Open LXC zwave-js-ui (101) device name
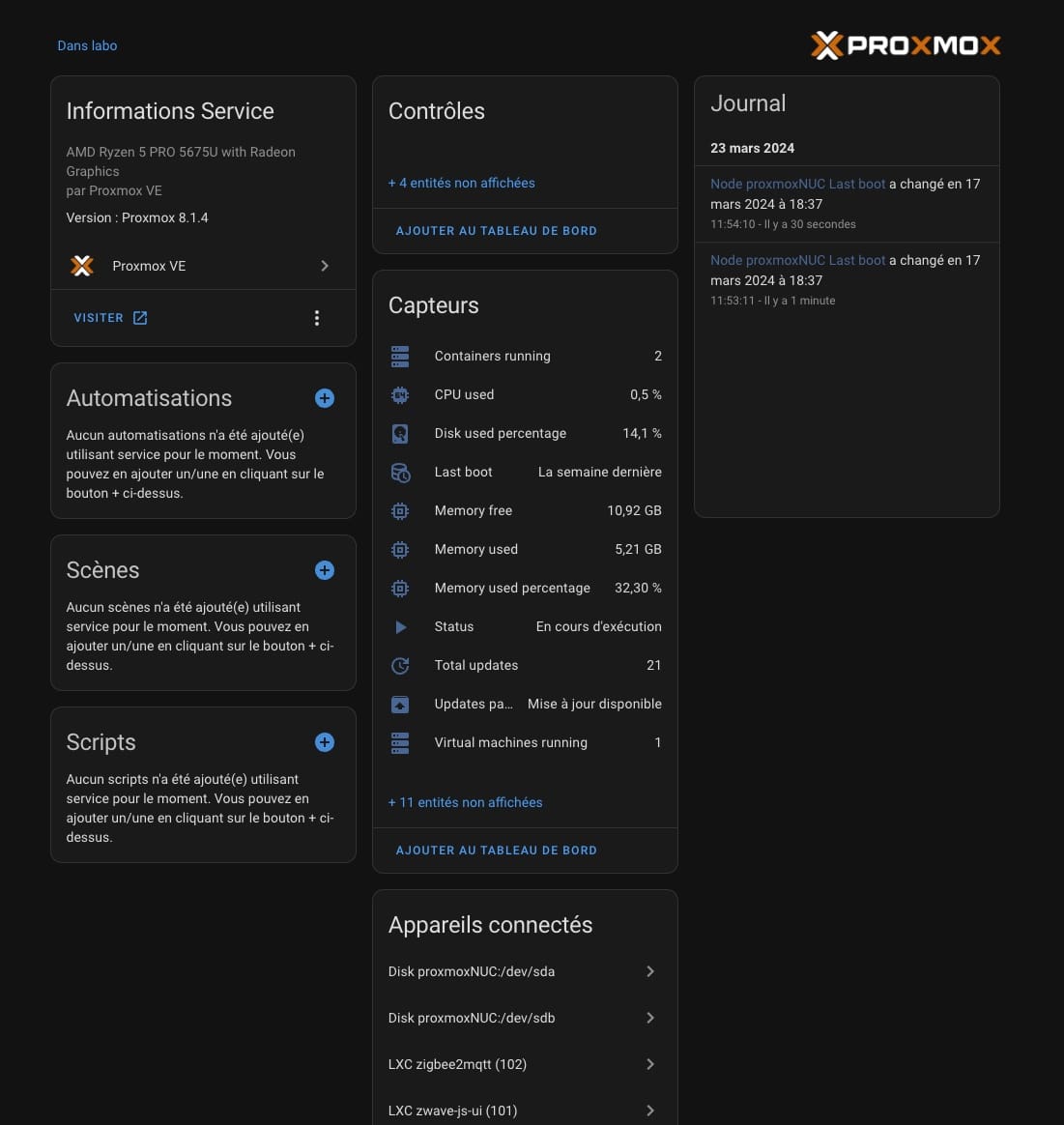 point(452,1111)
